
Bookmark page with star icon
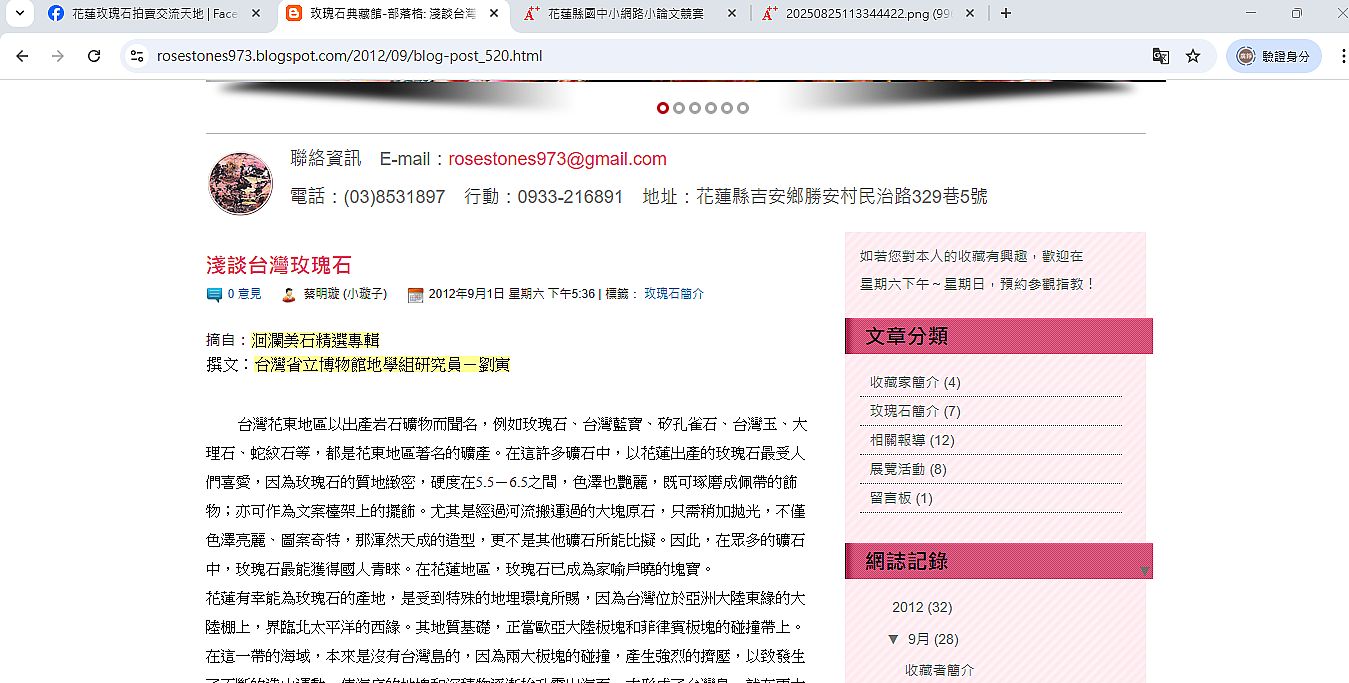click(1193, 56)
